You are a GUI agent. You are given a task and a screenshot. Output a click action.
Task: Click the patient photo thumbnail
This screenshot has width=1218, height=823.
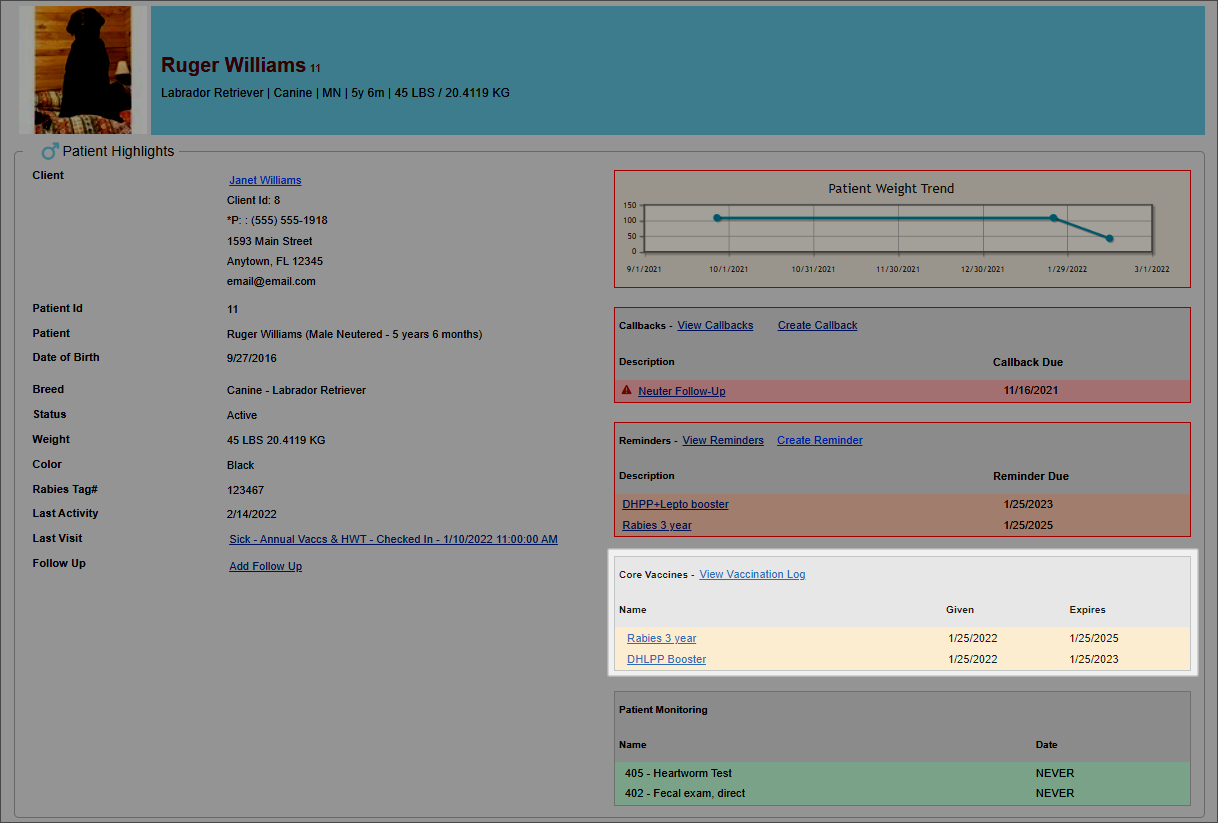tap(83, 70)
